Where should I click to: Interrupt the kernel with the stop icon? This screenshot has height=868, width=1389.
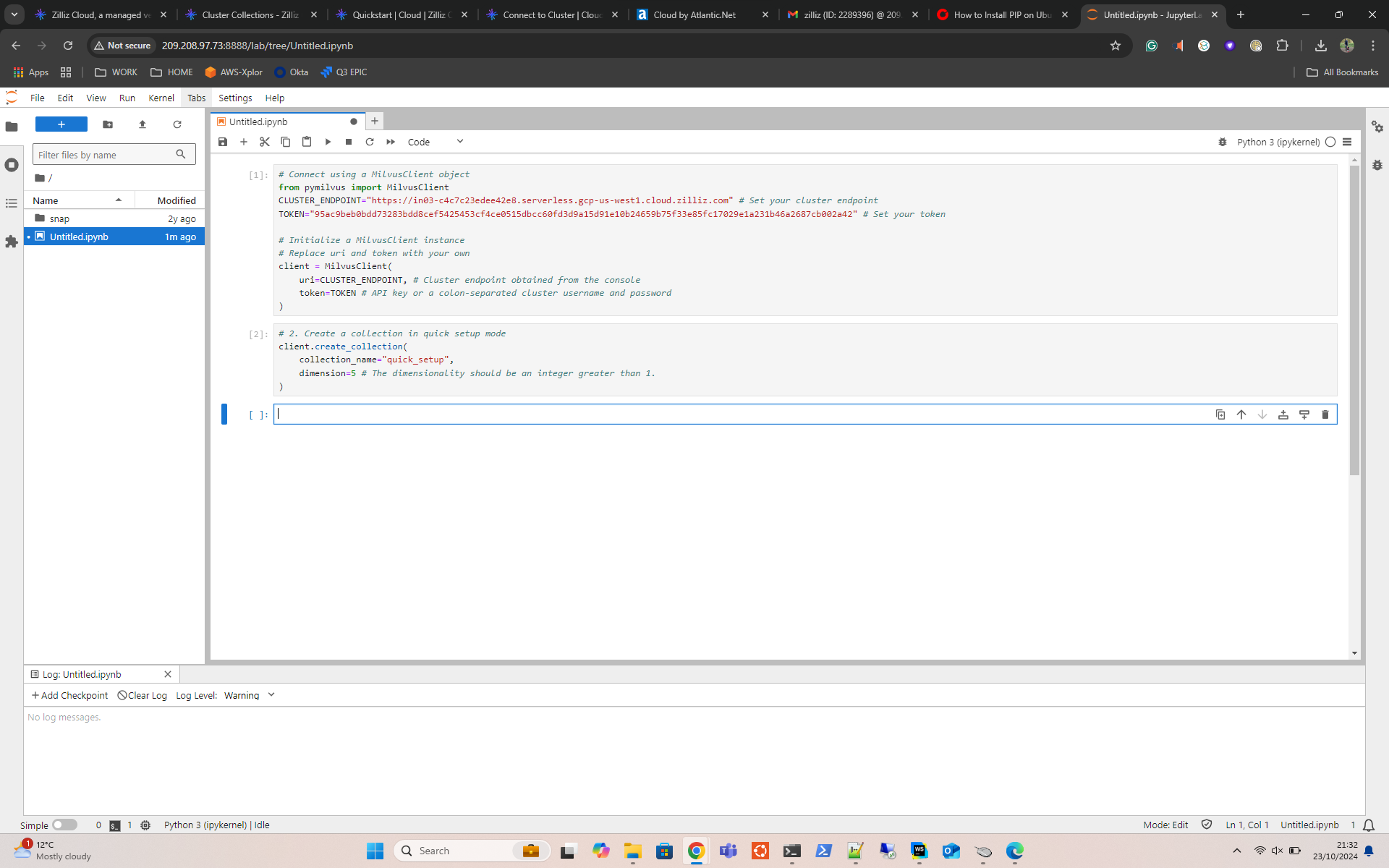tap(349, 142)
